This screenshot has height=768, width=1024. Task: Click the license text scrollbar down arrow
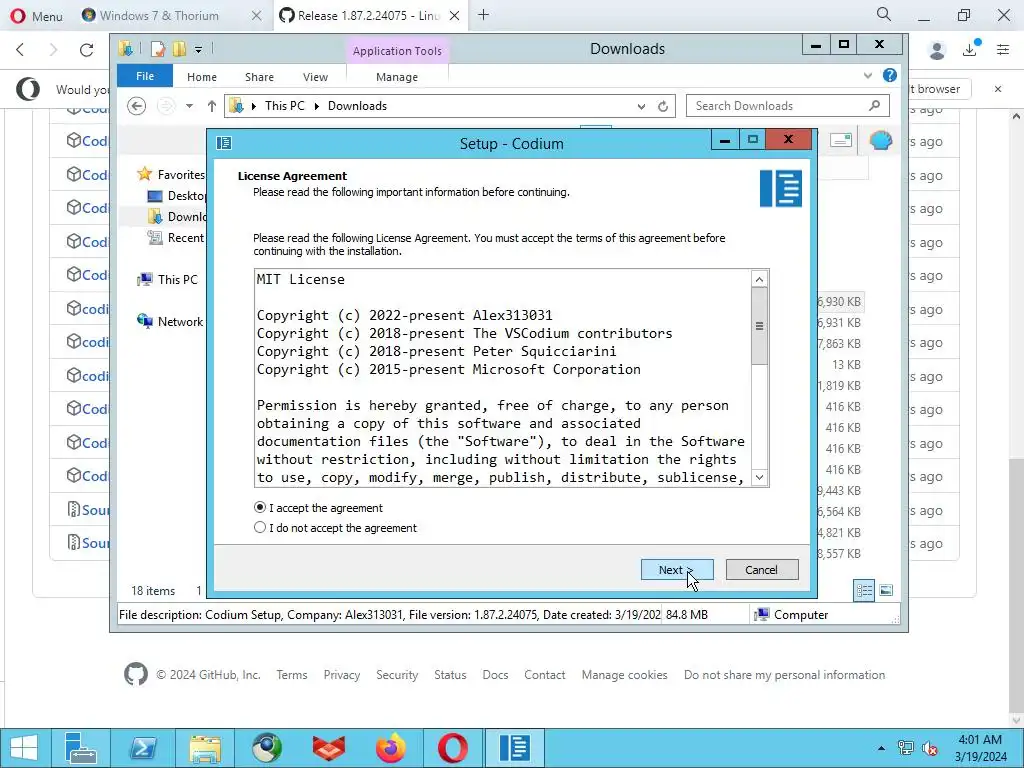point(759,477)
